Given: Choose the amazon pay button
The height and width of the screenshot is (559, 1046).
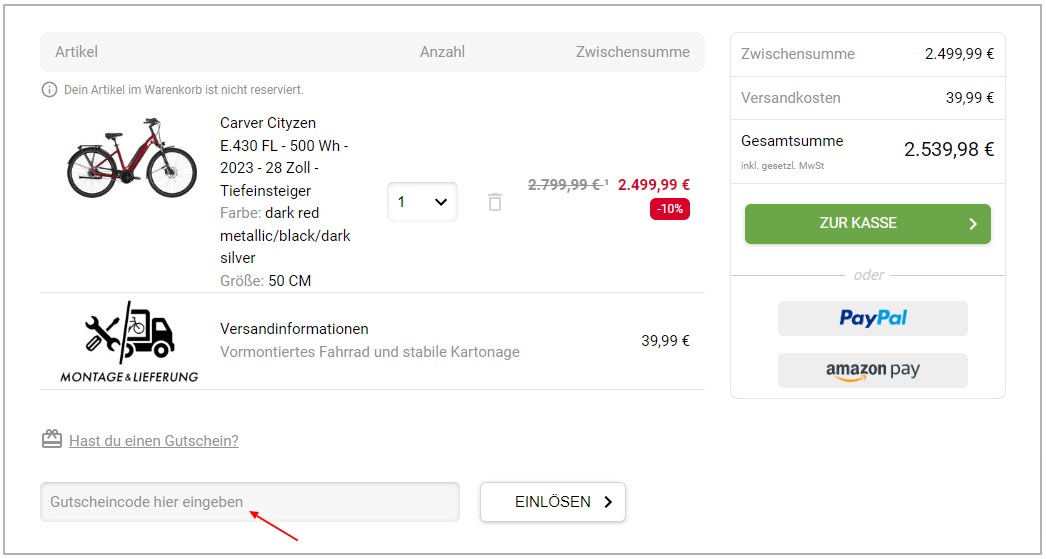Looking at the screenshot, I should click(x=873, y=370).
